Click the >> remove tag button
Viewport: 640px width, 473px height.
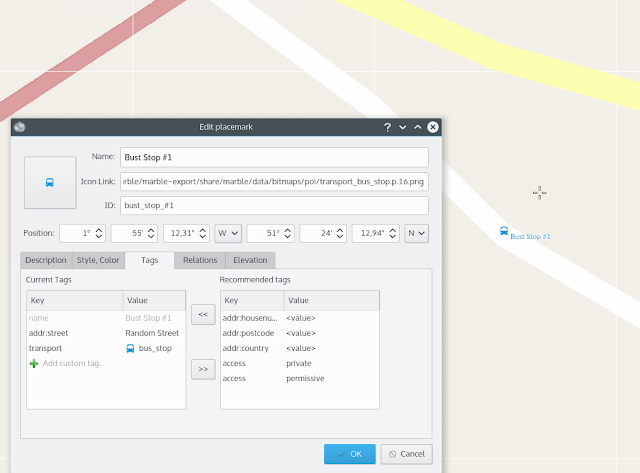[203, 369]
